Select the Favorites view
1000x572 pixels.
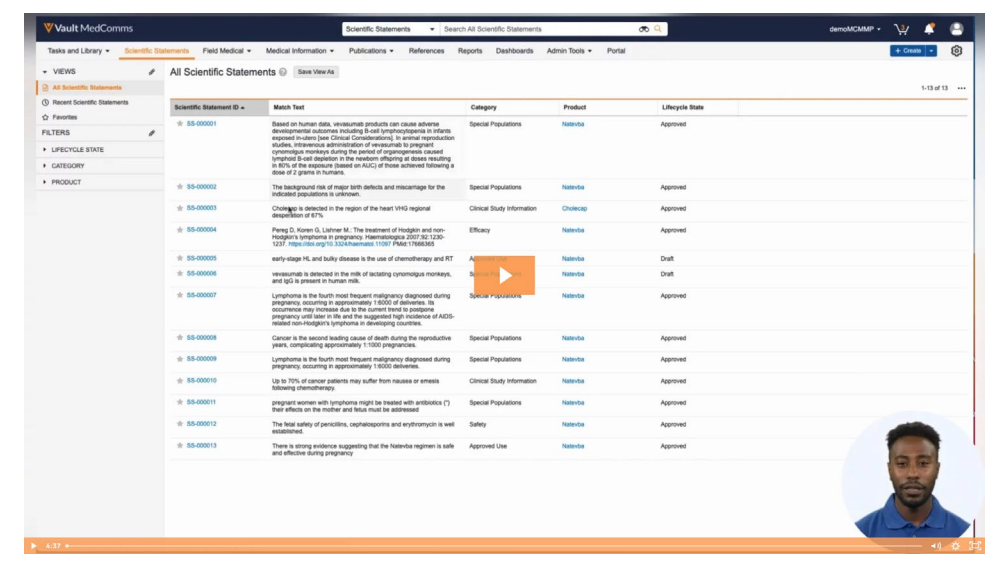(x=64, y=117)
